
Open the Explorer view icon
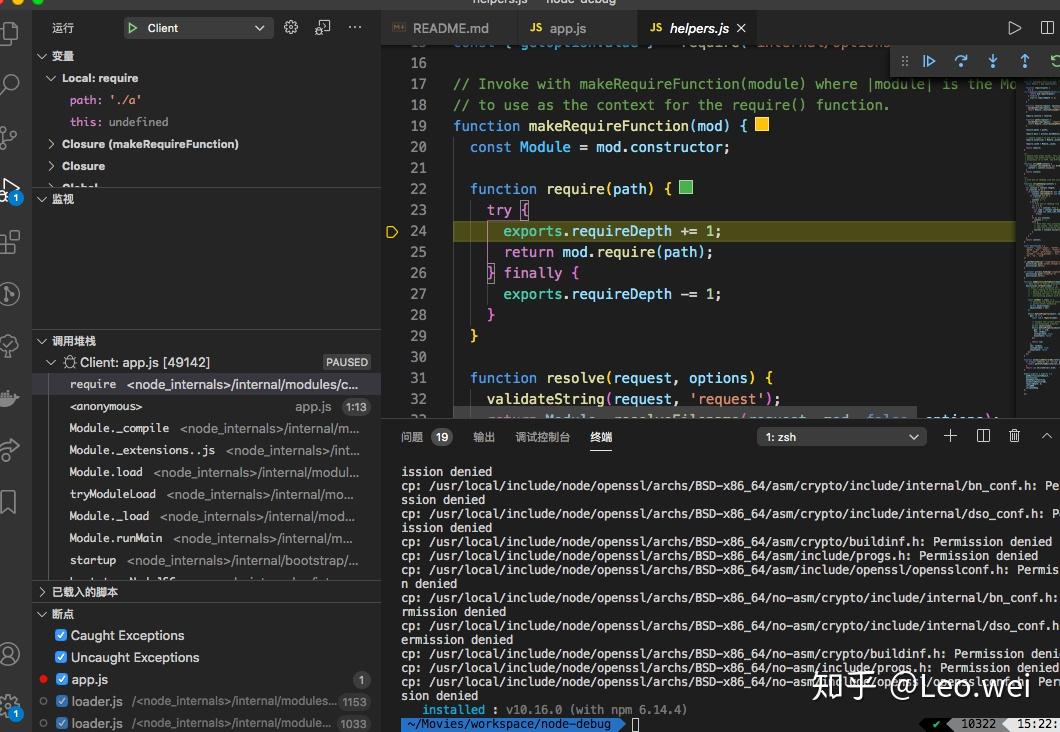pyautogui.click(x=13, y=32)
